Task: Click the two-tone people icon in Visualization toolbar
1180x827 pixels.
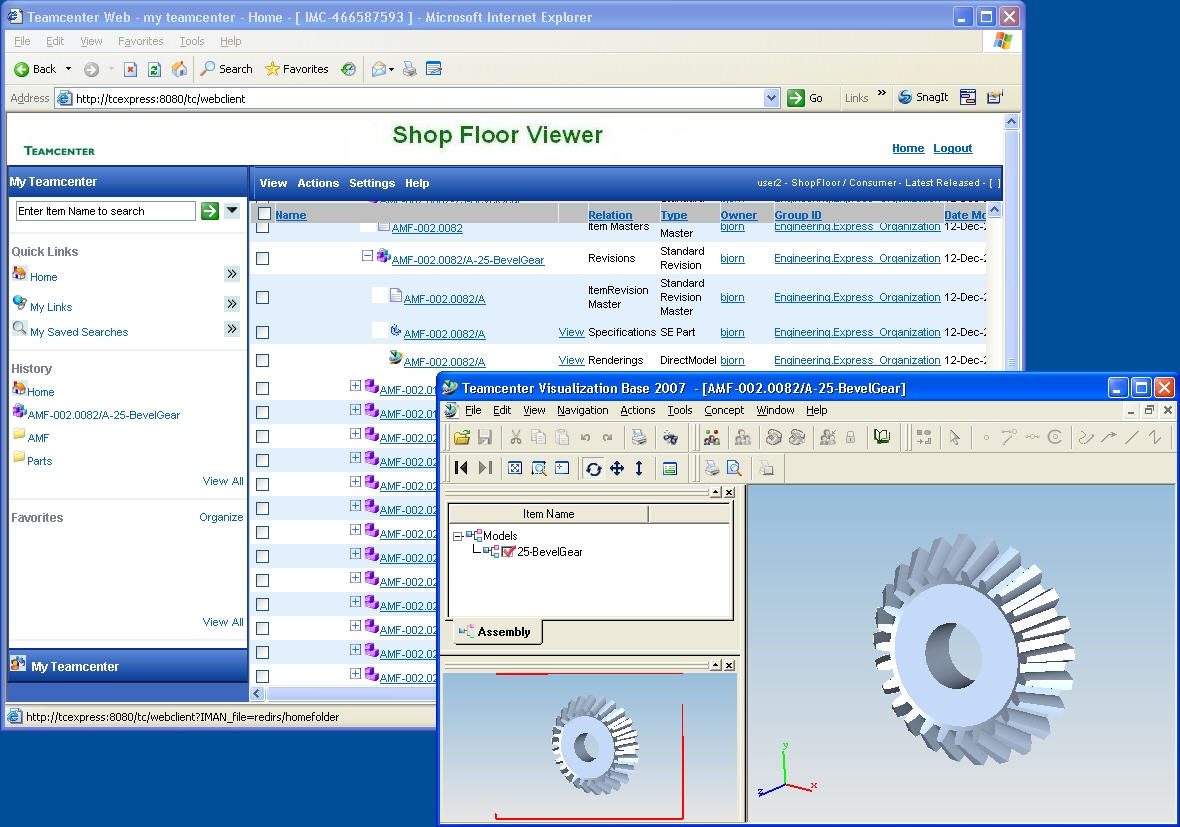Action: click(712, 436)
